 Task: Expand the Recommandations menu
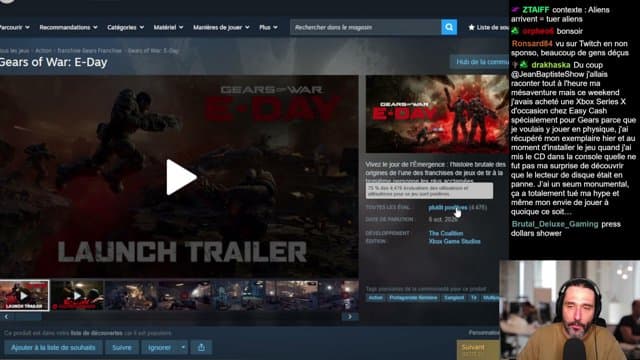click(x=68, y=27)
